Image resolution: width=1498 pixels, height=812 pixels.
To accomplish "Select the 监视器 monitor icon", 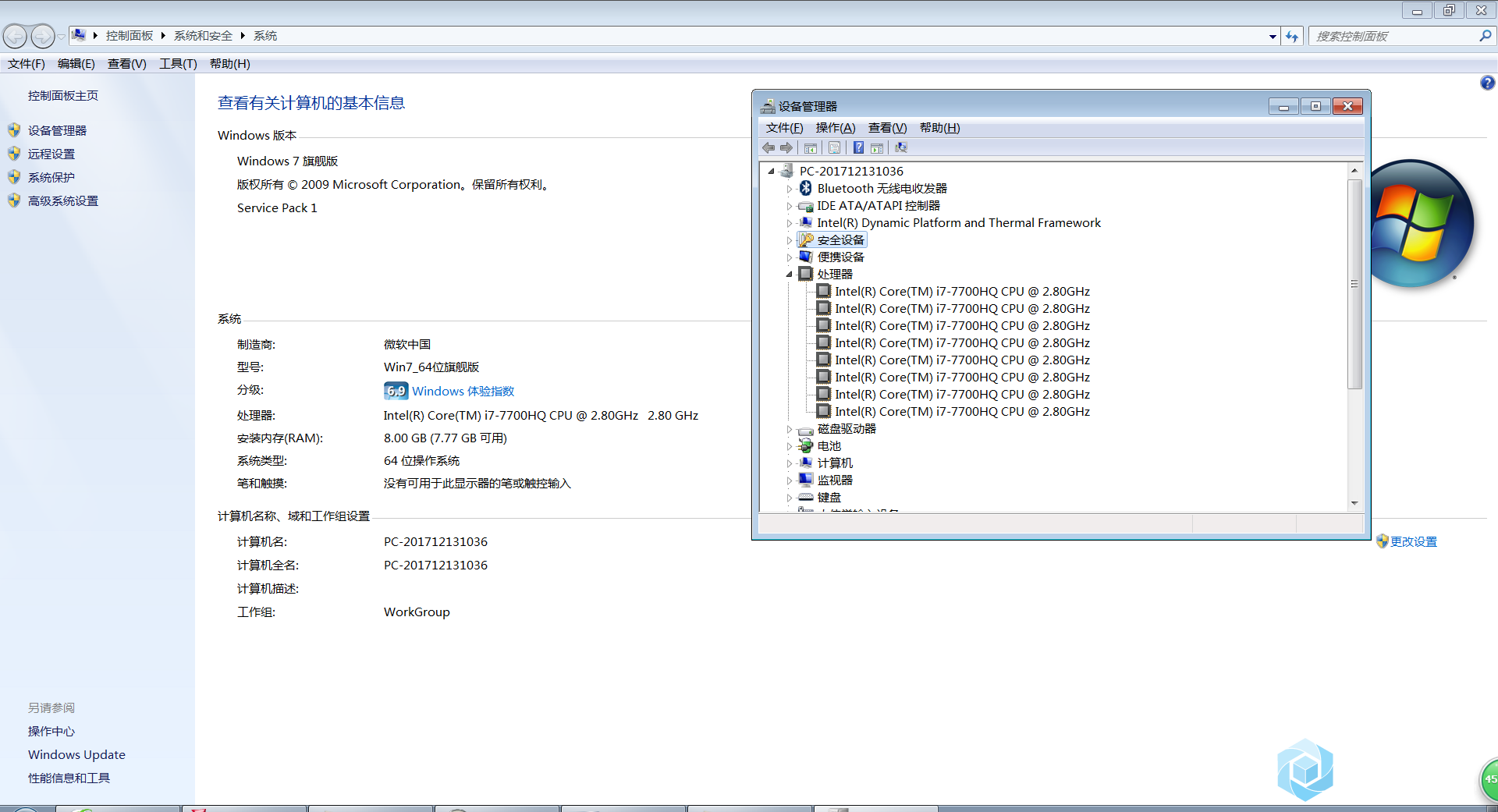I will pos(806,480).
